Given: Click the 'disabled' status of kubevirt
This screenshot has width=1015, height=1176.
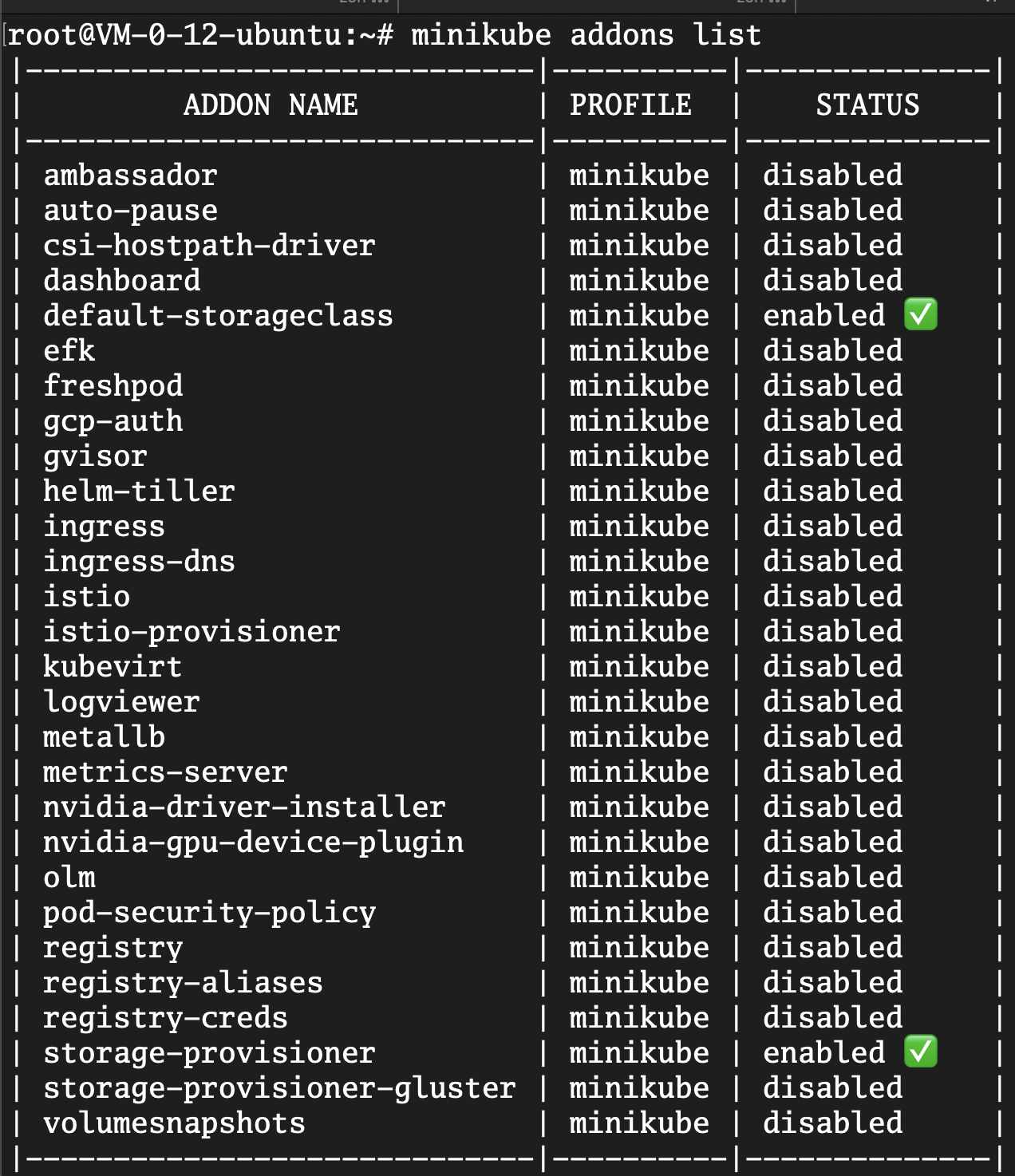Looking at the screenshot, I should [x=833, y=667].
